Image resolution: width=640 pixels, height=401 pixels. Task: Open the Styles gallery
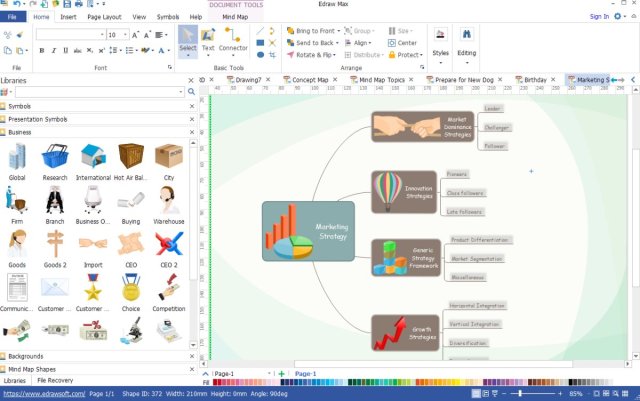pos(440,42)
